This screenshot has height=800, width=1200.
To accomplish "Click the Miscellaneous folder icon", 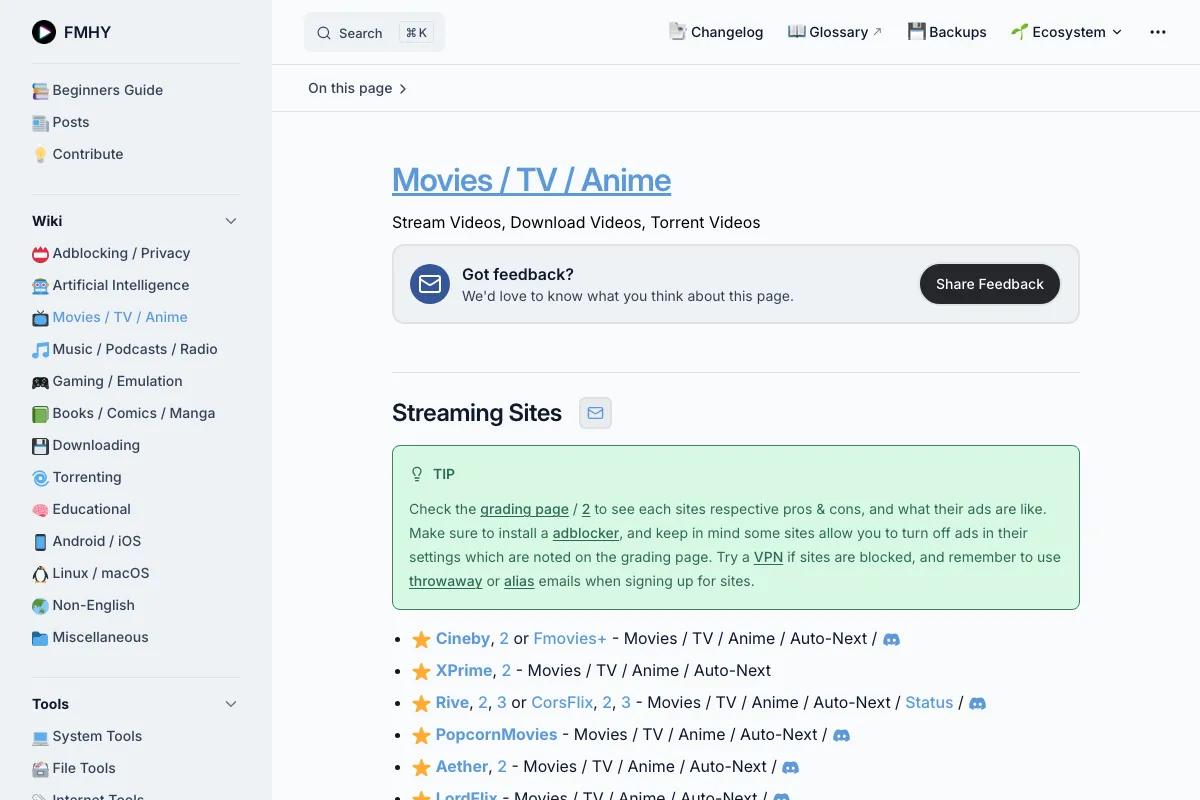I will click(40, 638).
